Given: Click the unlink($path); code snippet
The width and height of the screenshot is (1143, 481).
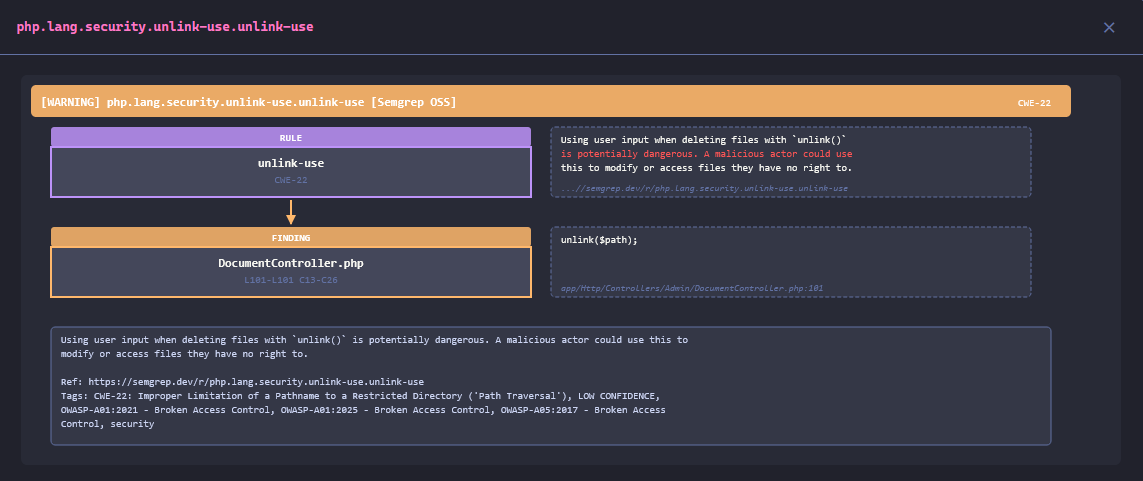Looking at the screenshot, I should (x=598, y=240).
